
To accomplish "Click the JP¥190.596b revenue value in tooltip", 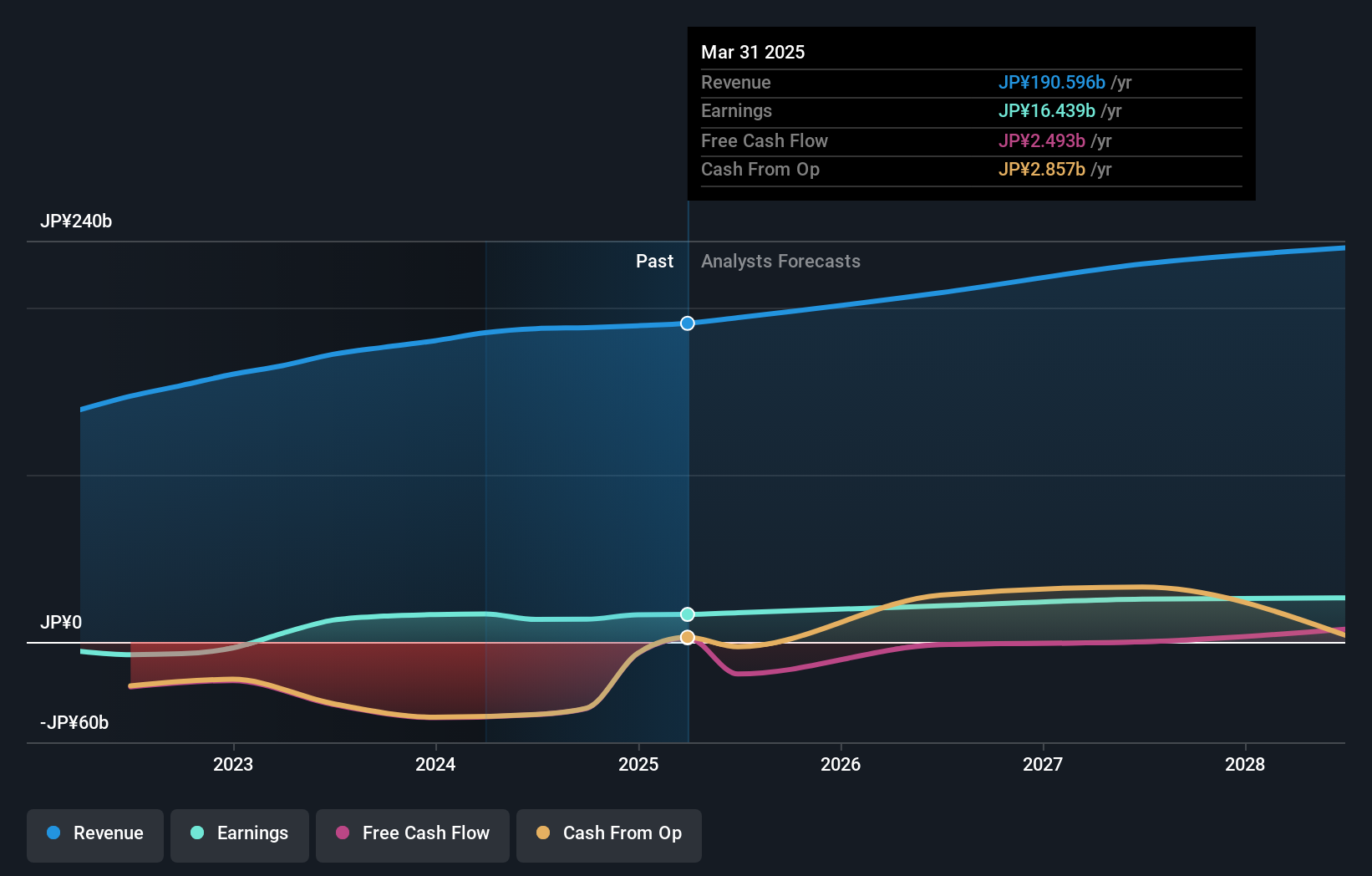I will coord(1052,82).
